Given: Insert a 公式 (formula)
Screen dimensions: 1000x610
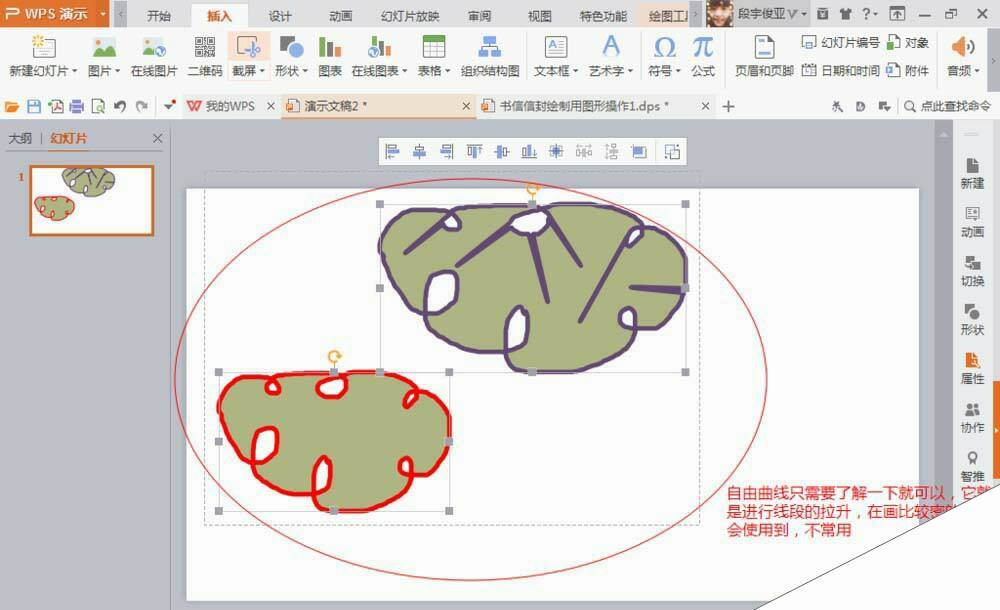Looking at the screenshot, I should pyautogui.click(x=703, y=55).
